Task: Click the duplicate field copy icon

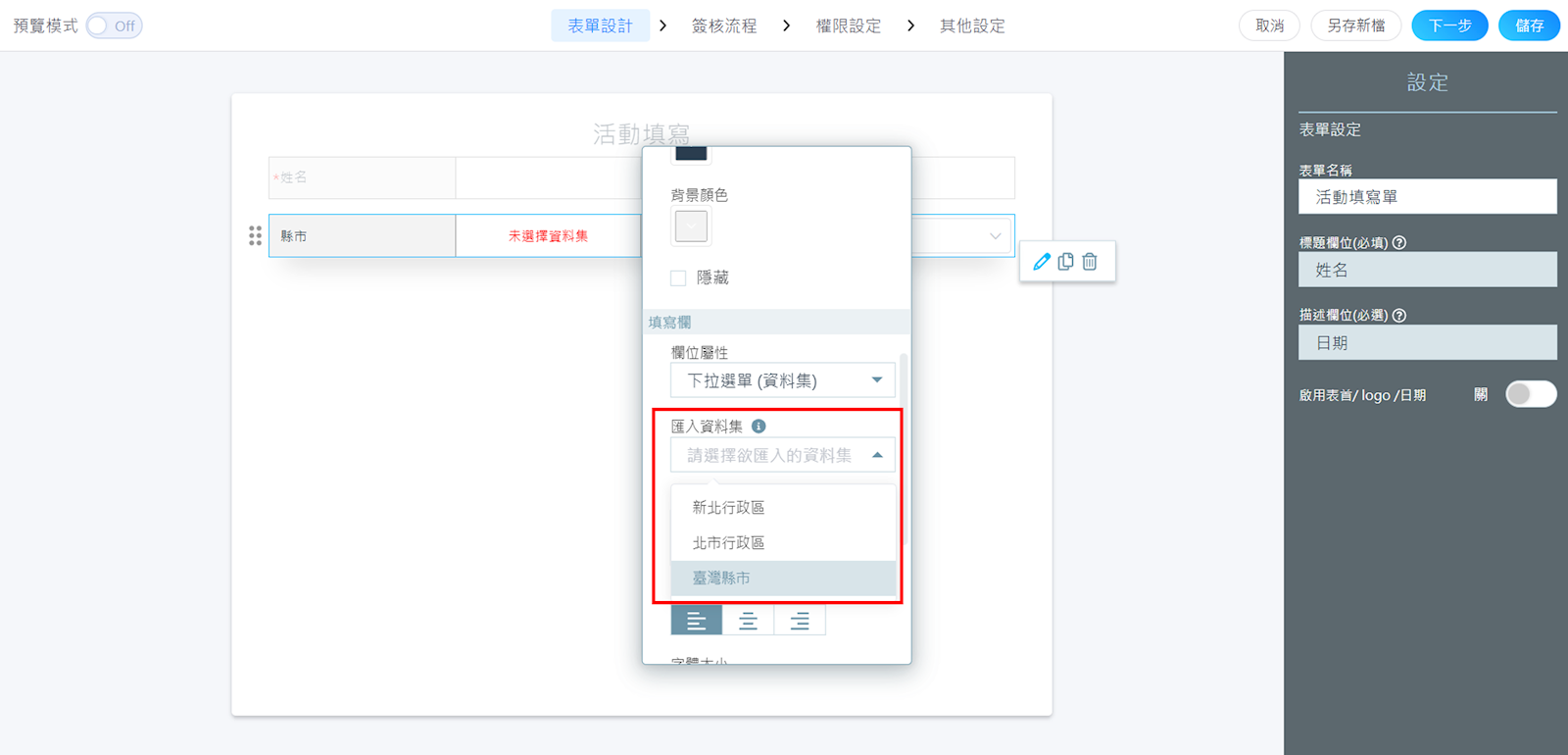Action: click(x=1065, y=262)
